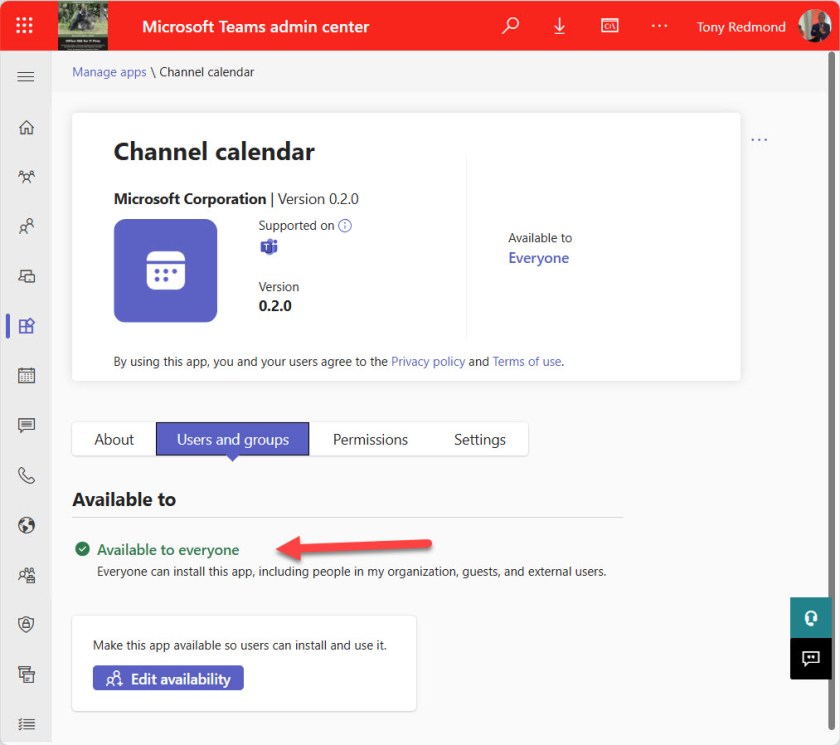
Task: Switch to the Settings tab
Action: coord(479,439)
